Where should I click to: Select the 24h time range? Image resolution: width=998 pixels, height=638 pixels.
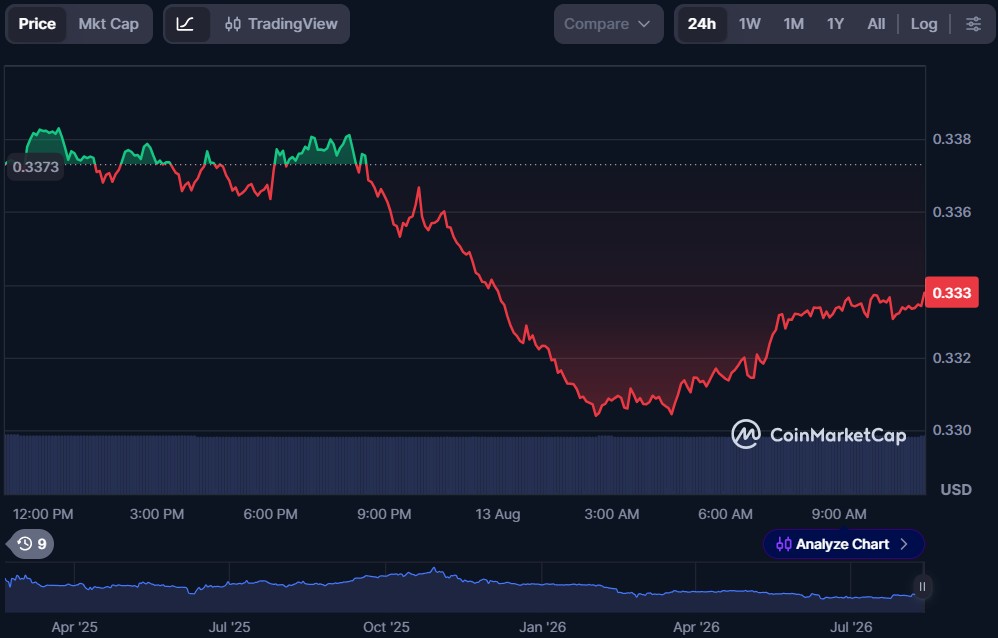click(x=701, y=24)
